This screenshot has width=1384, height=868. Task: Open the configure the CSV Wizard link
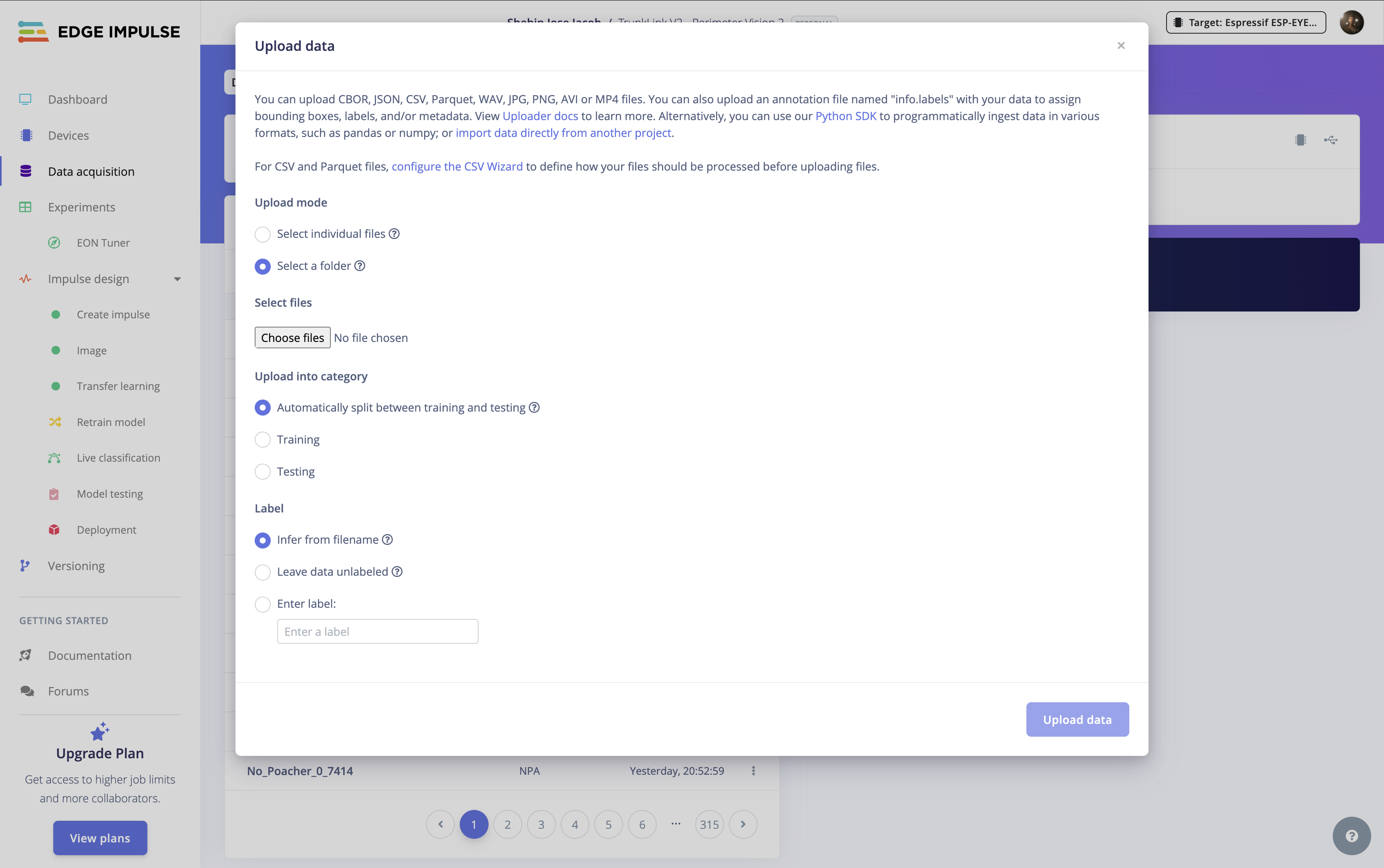(457, 167)
